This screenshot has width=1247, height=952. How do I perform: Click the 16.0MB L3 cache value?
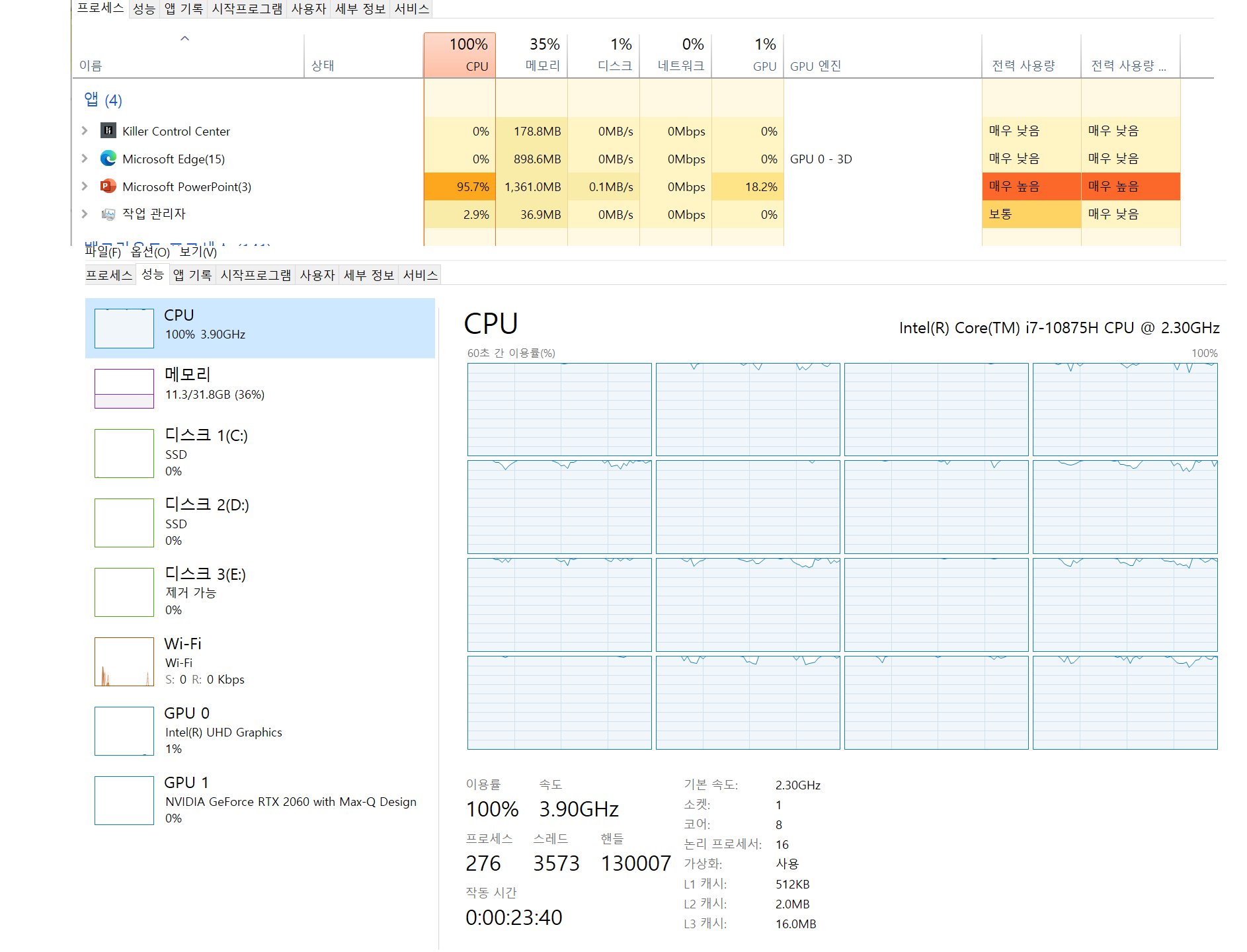(796, 924)
